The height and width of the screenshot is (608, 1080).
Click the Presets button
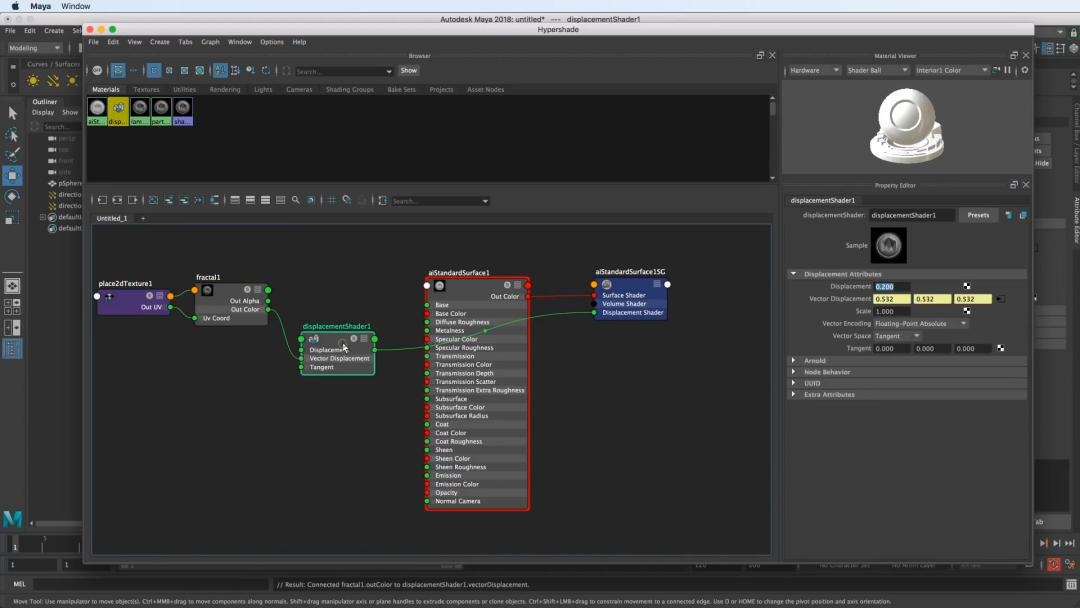(x=978, y=216)
